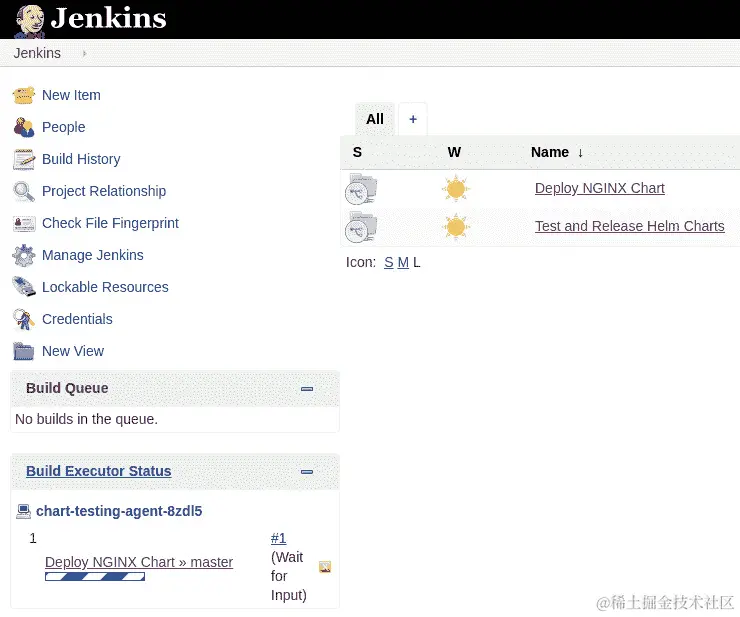Click the People icon

[24, 127]
